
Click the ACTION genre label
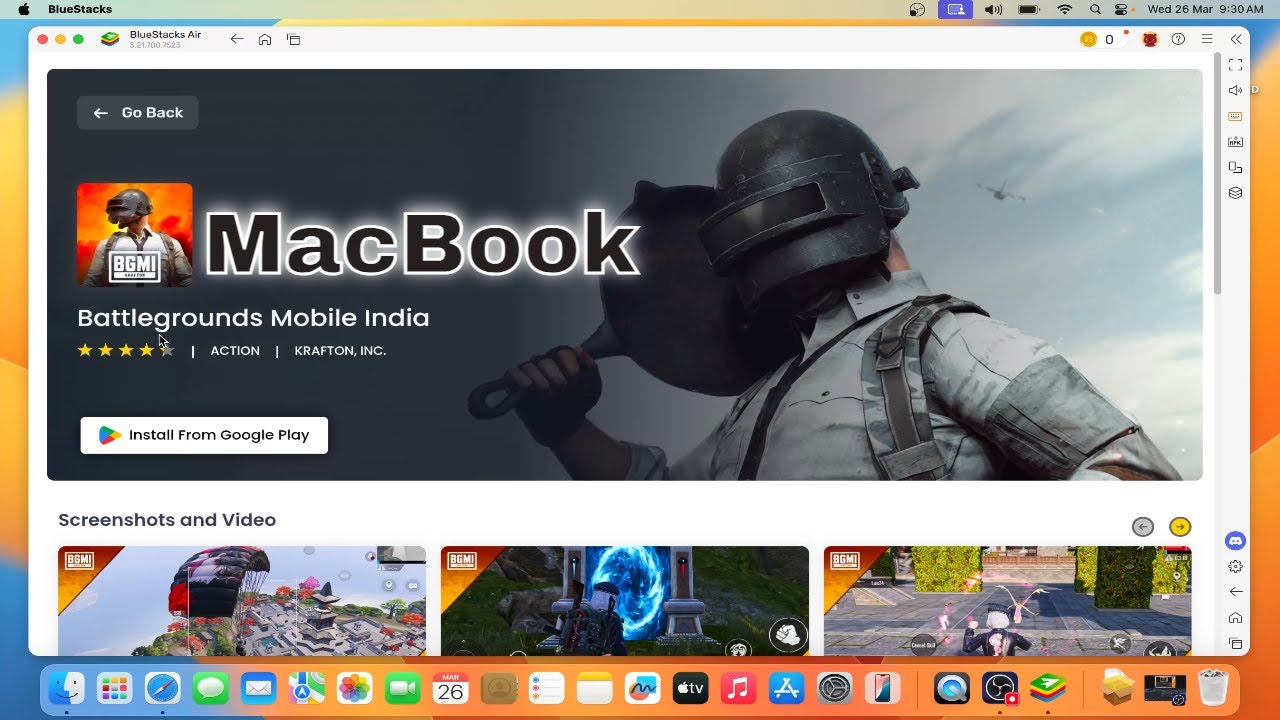click(x=235, y=351)
